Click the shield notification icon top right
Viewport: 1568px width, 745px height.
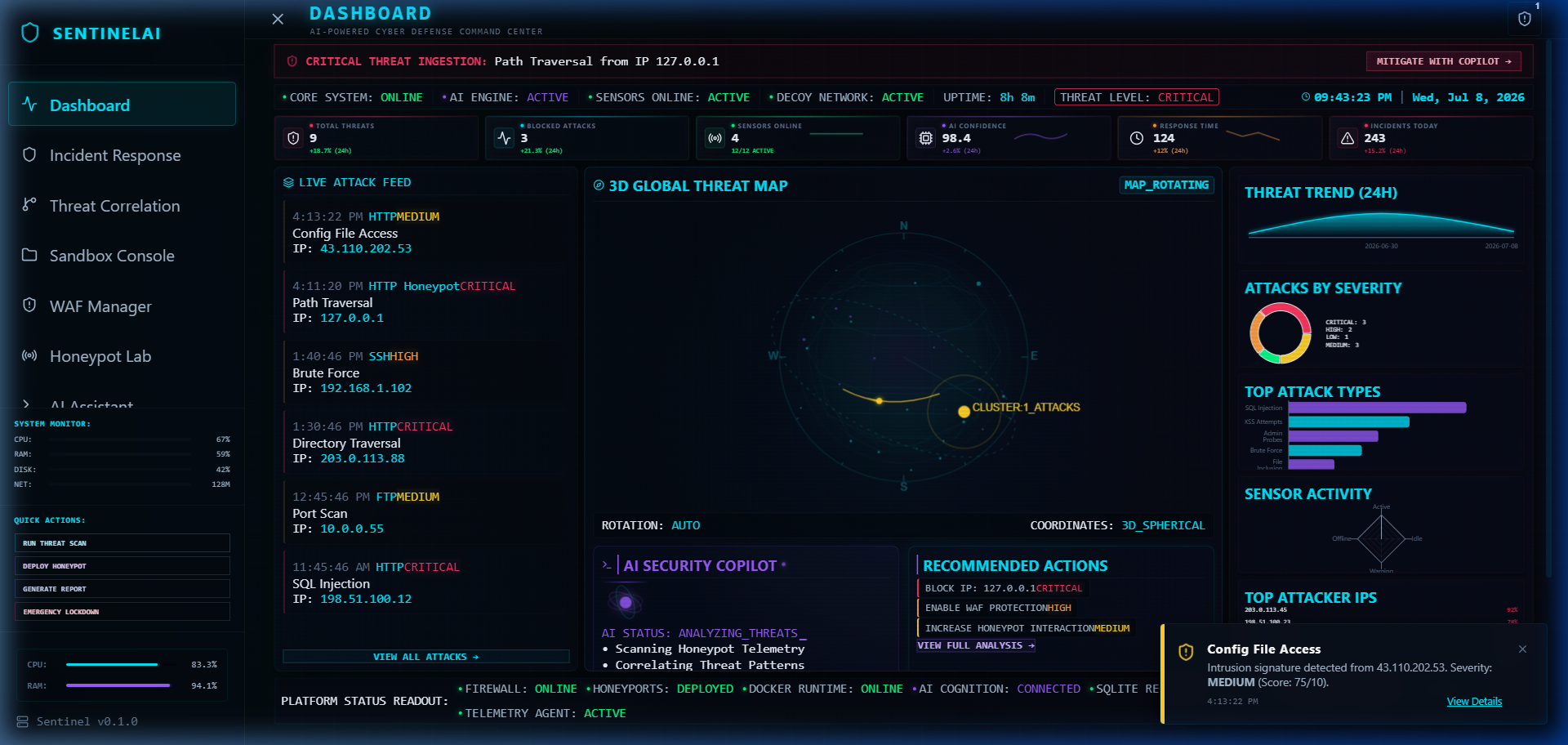click(1524, 19)
